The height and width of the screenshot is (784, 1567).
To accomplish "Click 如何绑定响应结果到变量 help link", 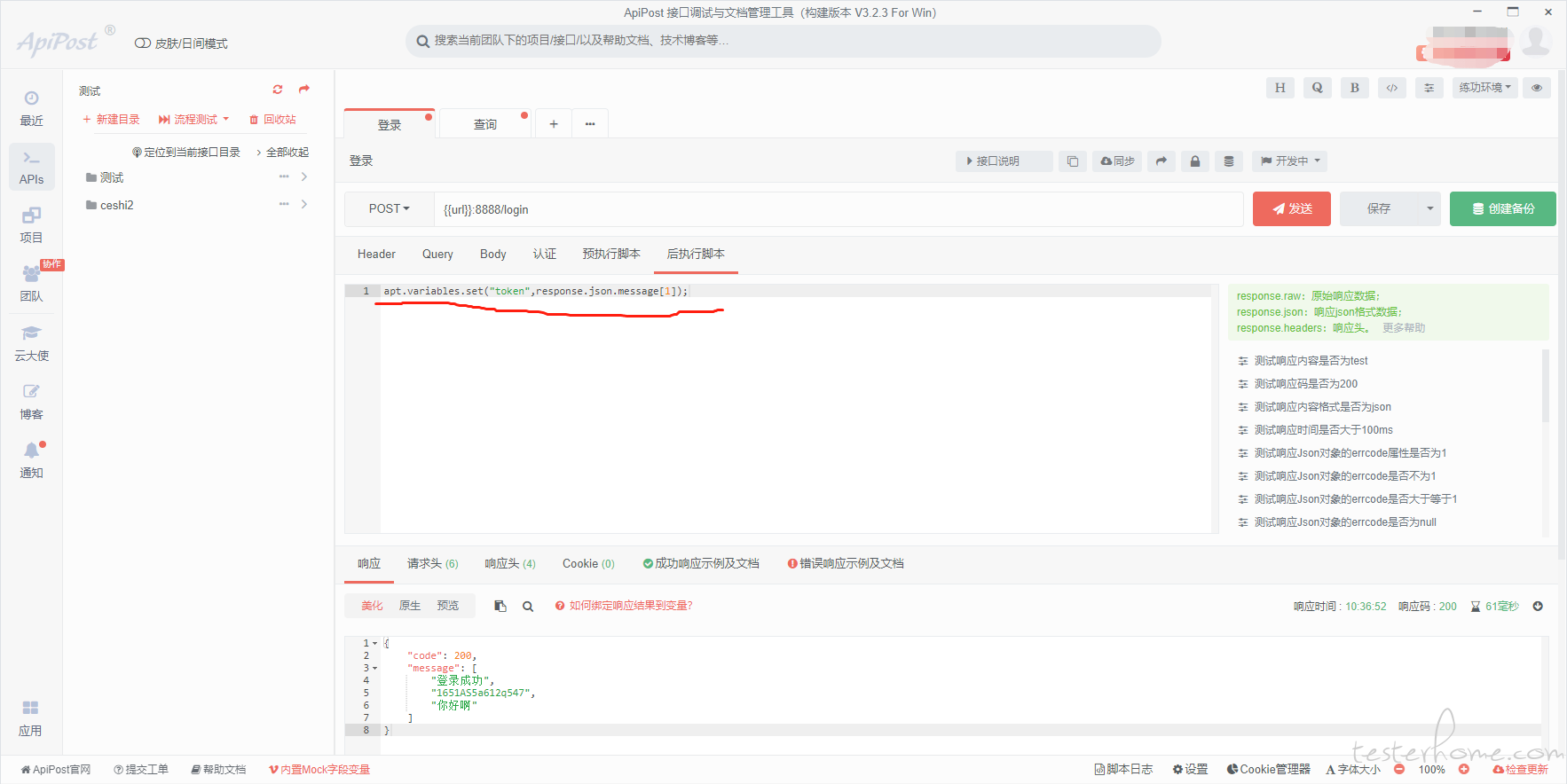I will pos(624,607).
